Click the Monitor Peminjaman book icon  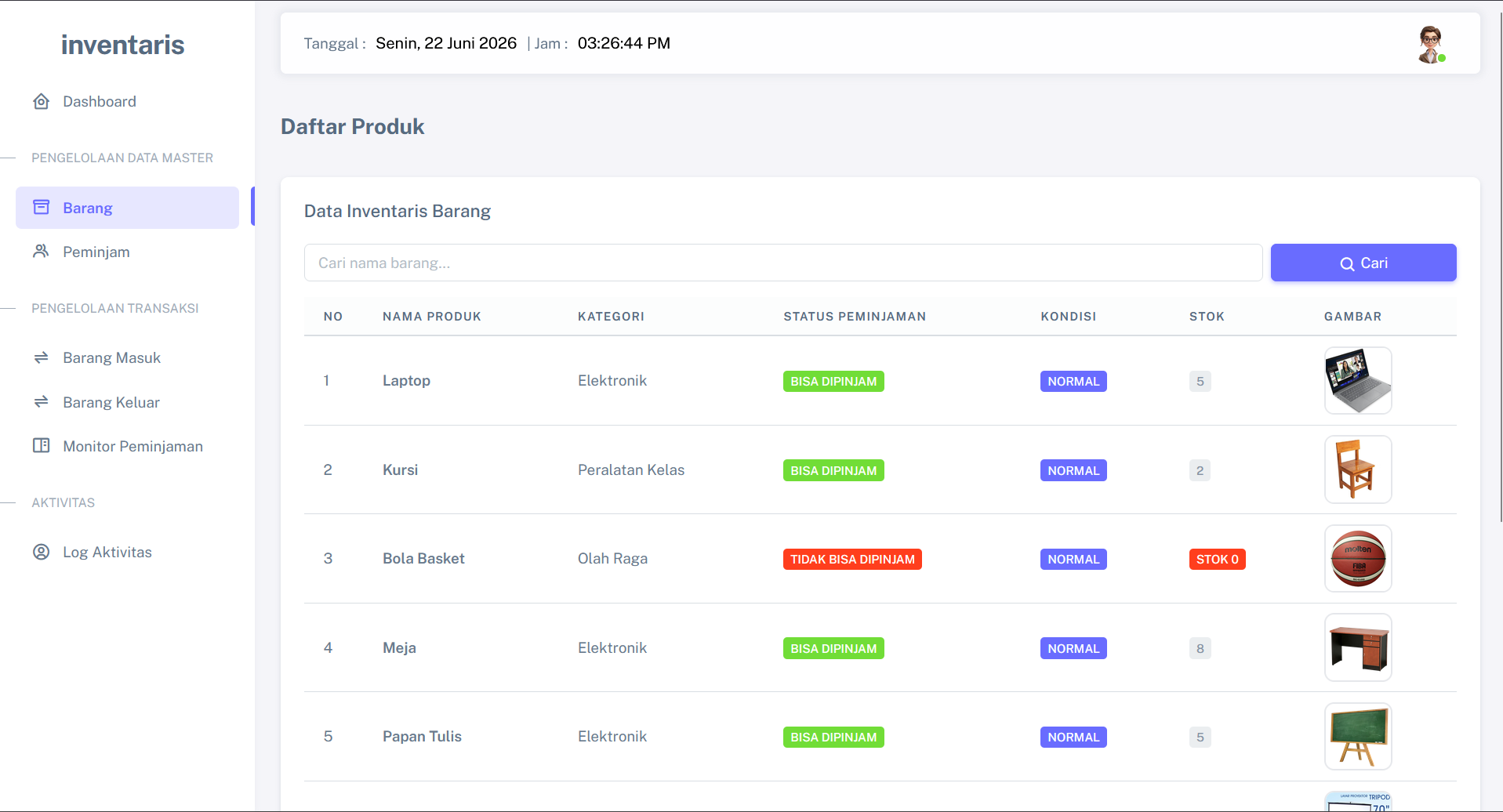(x=42, y=445)
